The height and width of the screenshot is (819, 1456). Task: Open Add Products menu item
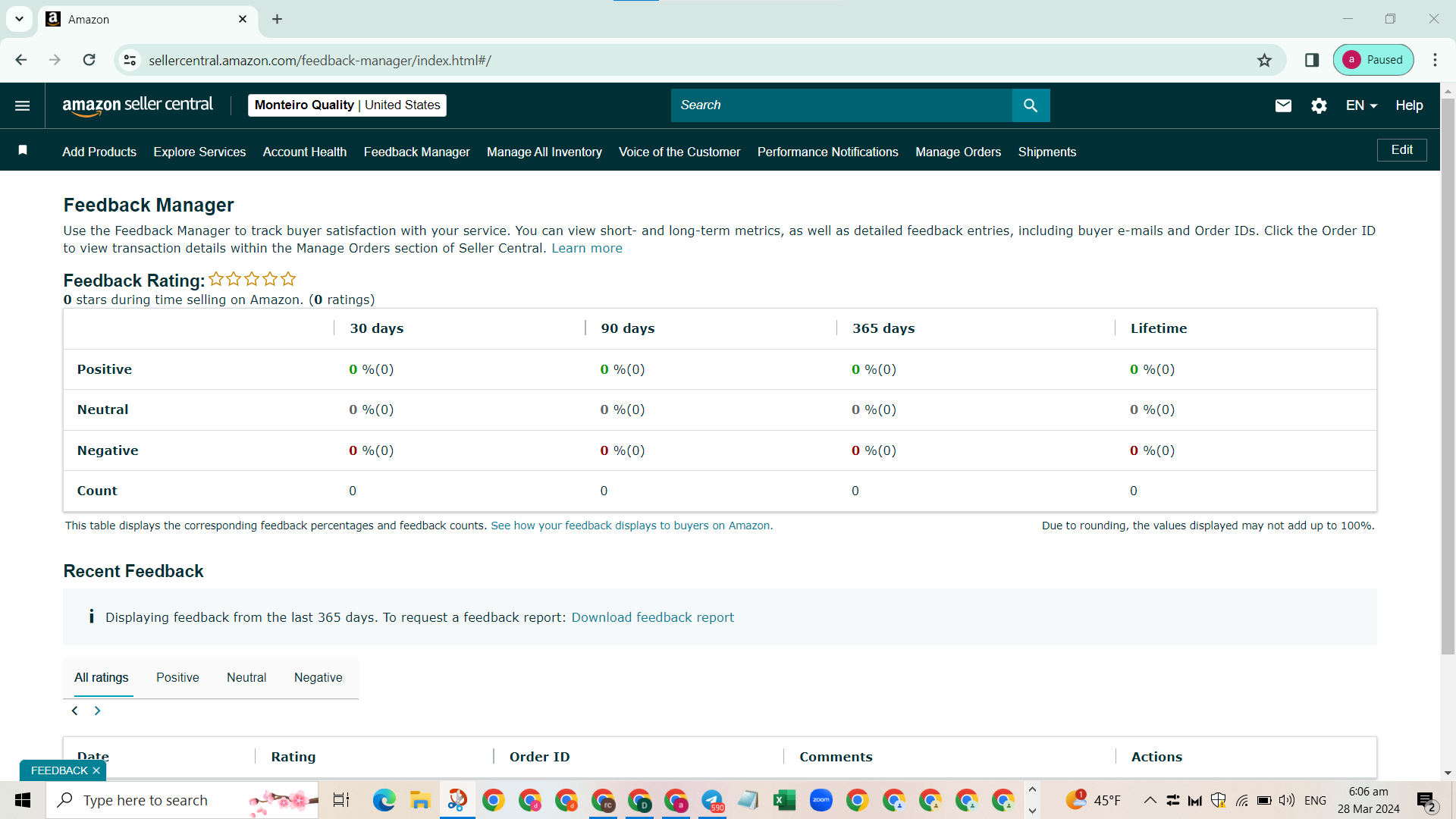(99, 152)
